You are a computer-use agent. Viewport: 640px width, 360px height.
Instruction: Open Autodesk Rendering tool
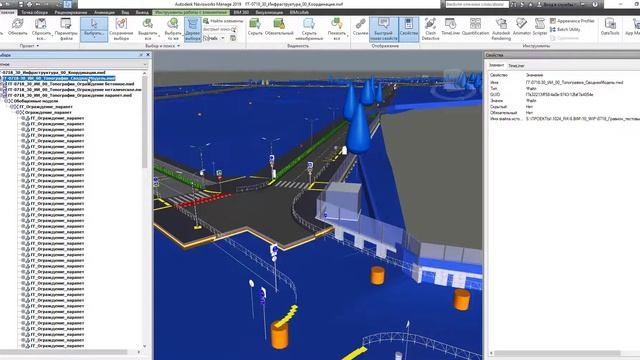pyautogui.click(x=501, y=29)
